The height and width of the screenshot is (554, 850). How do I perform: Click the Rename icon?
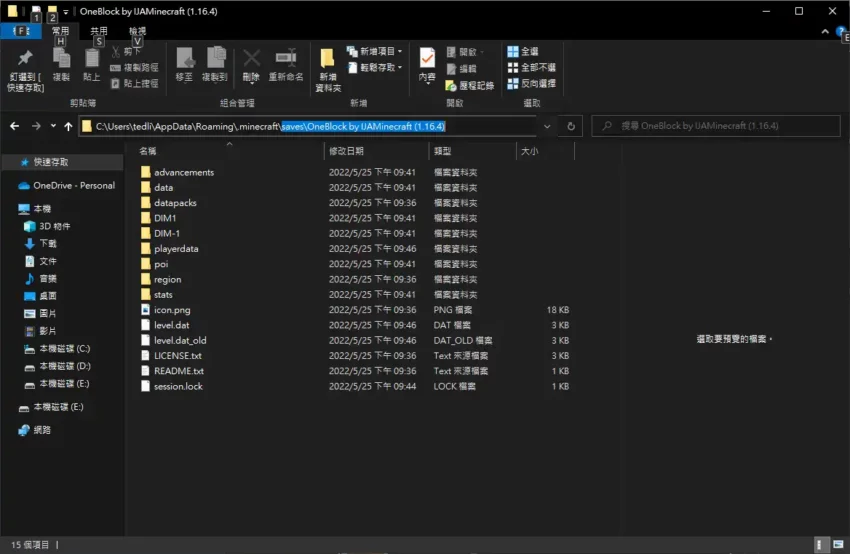(286, 57)
